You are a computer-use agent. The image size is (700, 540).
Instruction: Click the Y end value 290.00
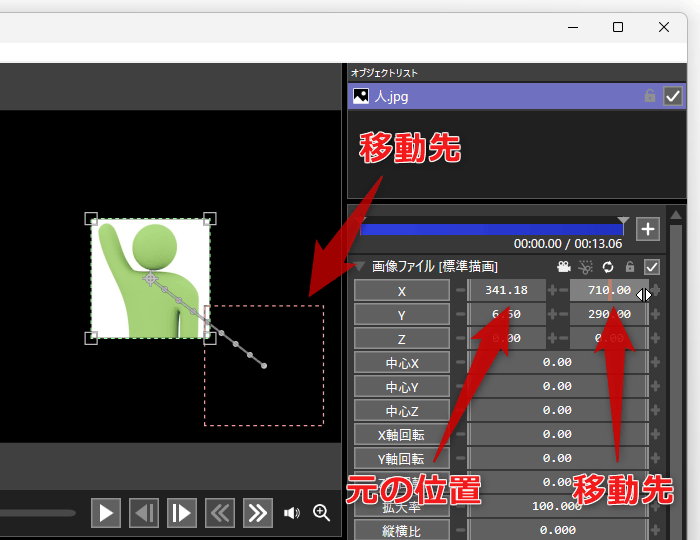609,314
